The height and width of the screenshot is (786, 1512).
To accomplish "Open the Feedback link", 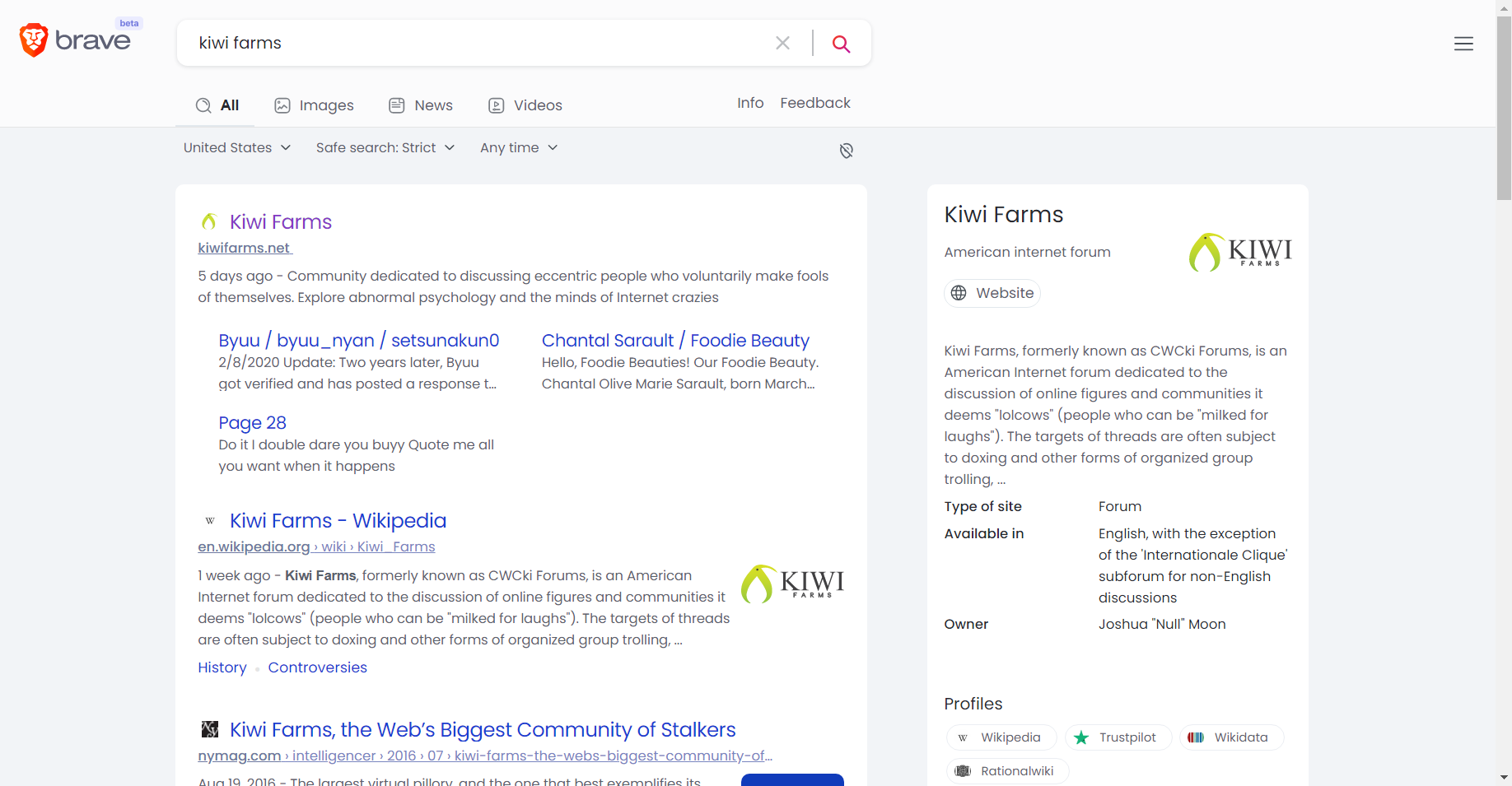I will click(x=815, y=103).
